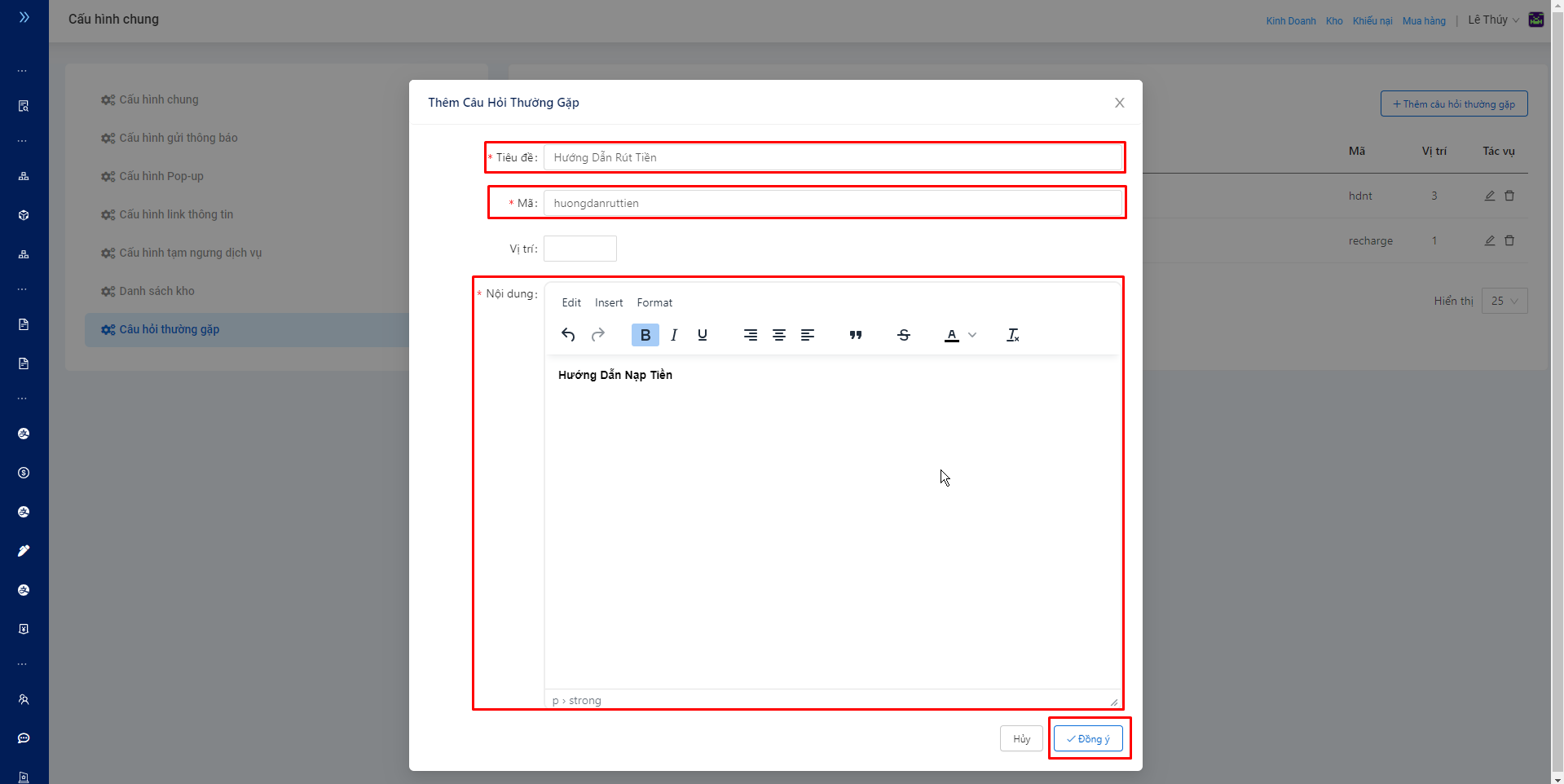Click the Đồng ý confirm button

coord(1088,738)
